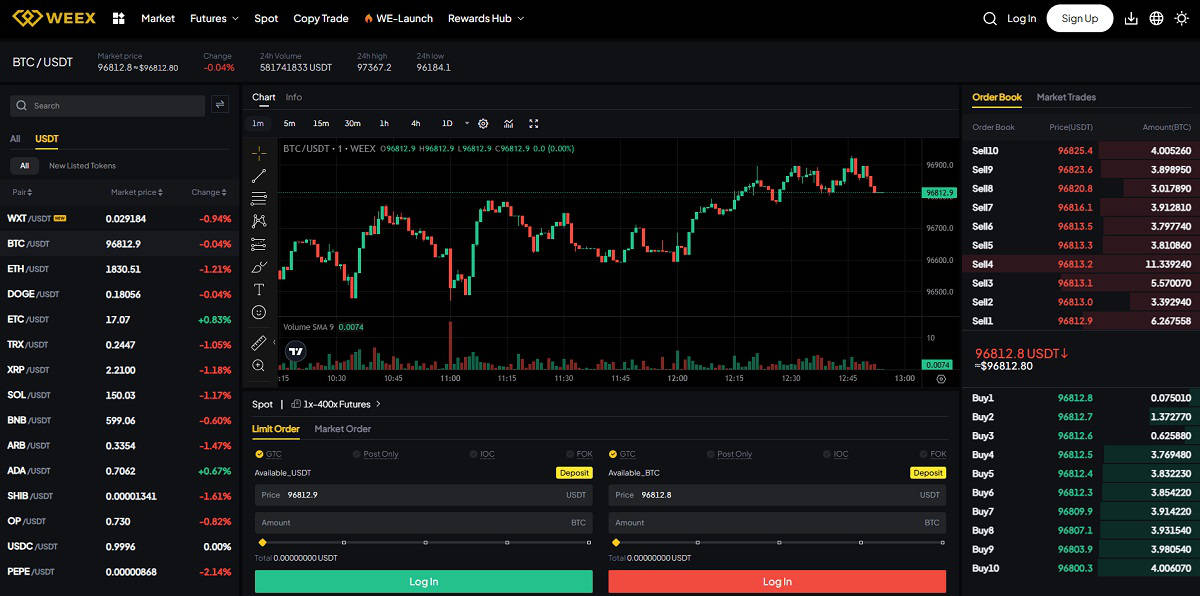Open the emoji icons tool
The image size is (1200, 596).
pos(259,312)
